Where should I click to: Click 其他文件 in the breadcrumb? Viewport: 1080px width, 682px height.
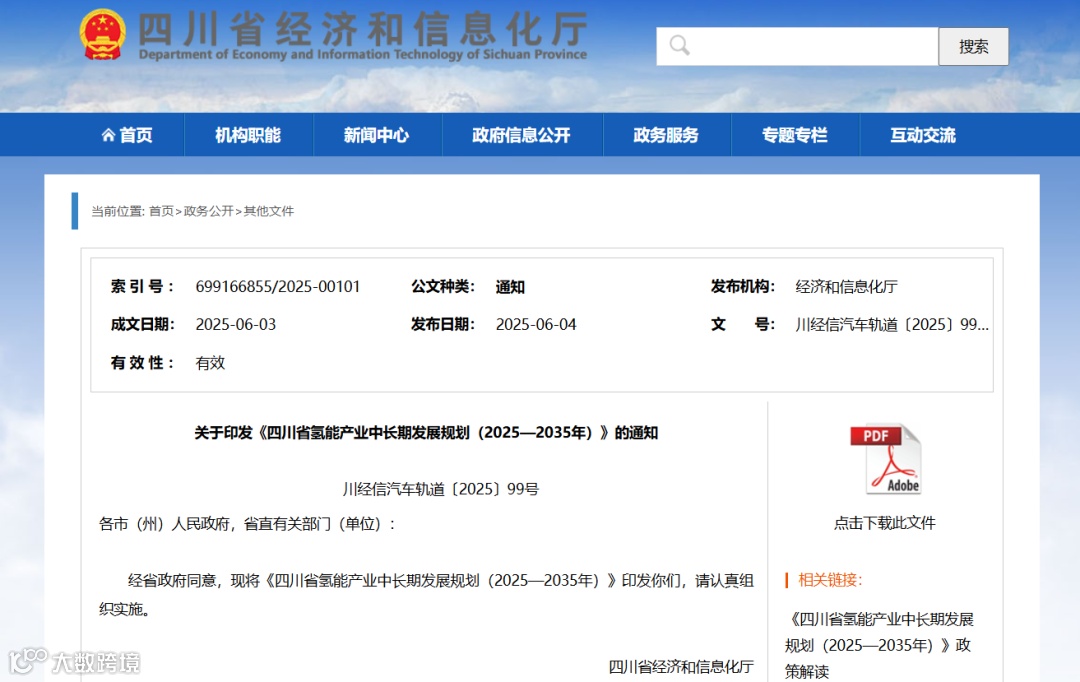[x=269, y=211]
